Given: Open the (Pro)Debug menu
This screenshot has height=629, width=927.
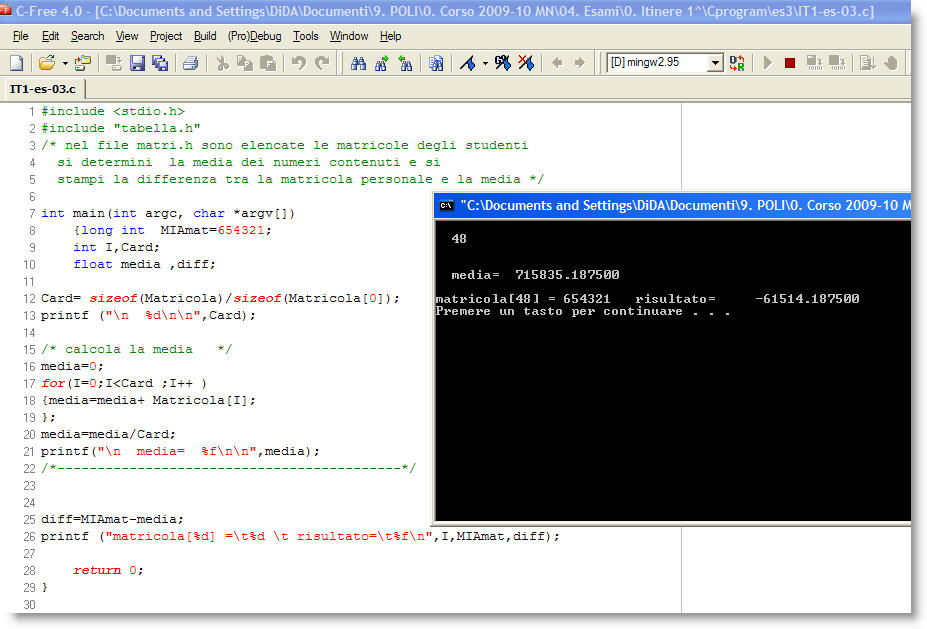Looking at the screenshot, I should tap(255, 36).
